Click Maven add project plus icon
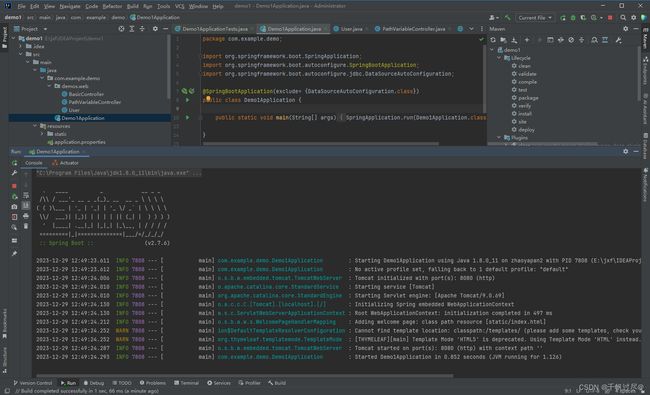The image size is (650, 395). click(x=527, y=40)
